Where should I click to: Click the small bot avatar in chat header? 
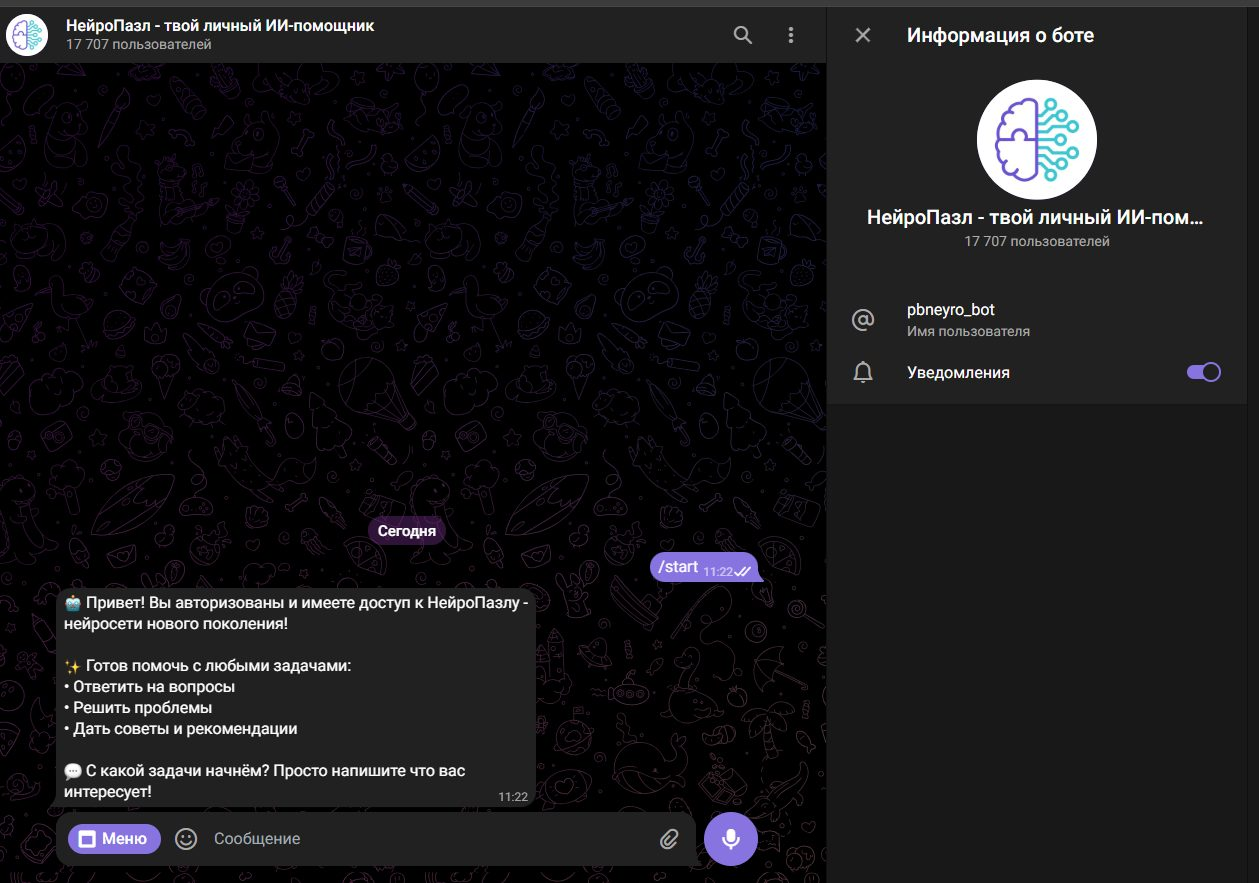(x=27, y=35)
